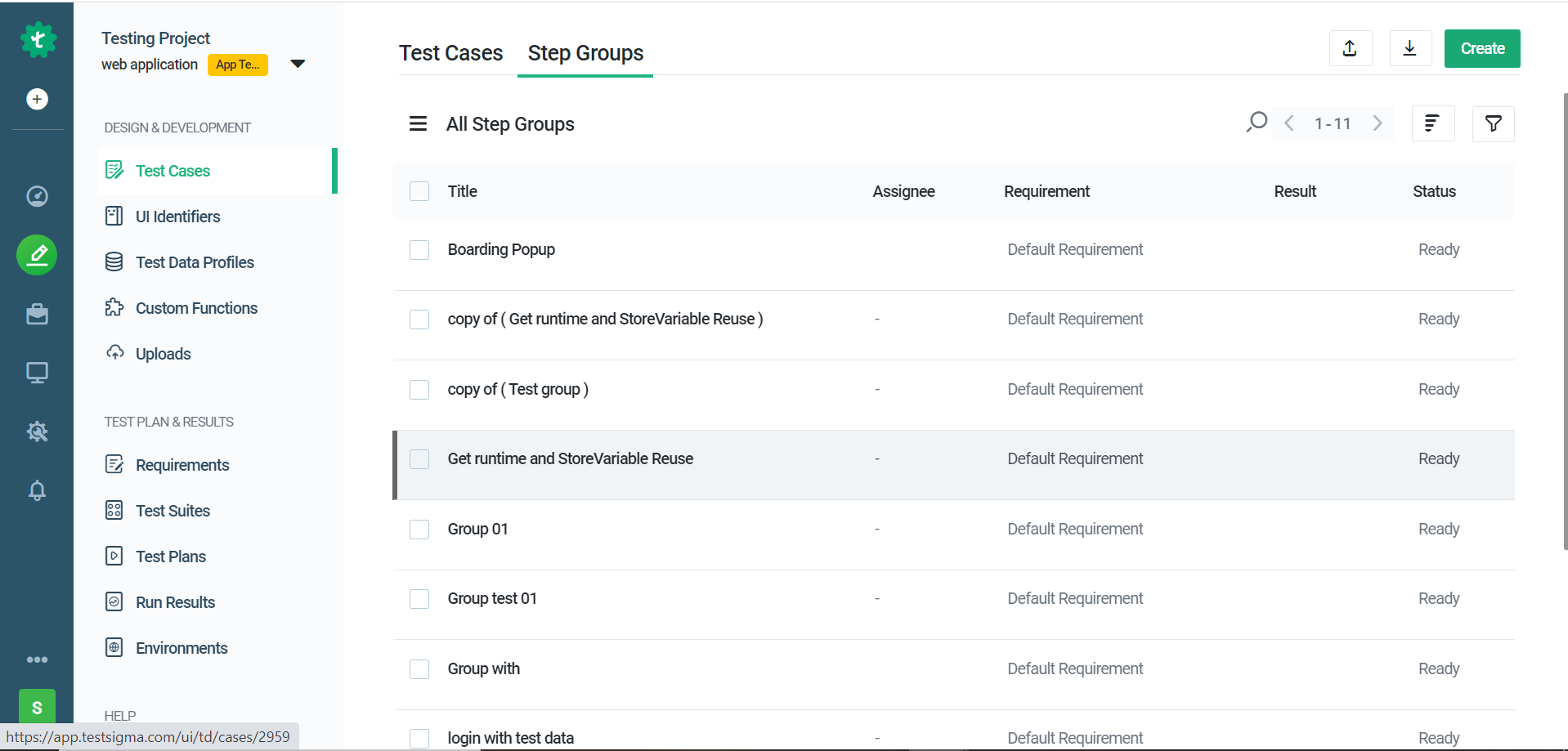Open the Group with step group title
This screenshot has height=751, width=1568.
[x=484, y=668]
